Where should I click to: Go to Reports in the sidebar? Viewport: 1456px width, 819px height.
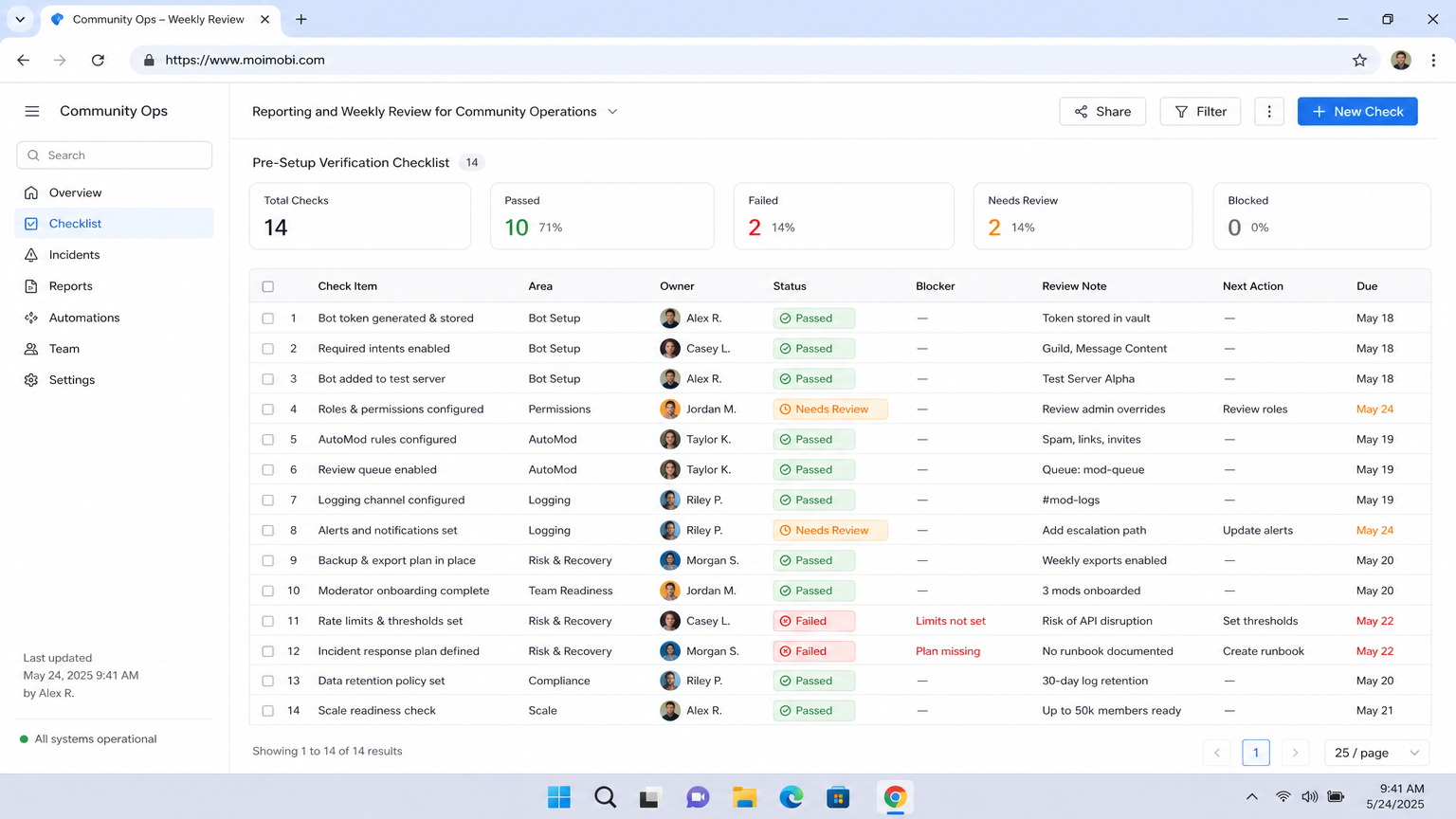pyautogui.click(x=115, y=286)
